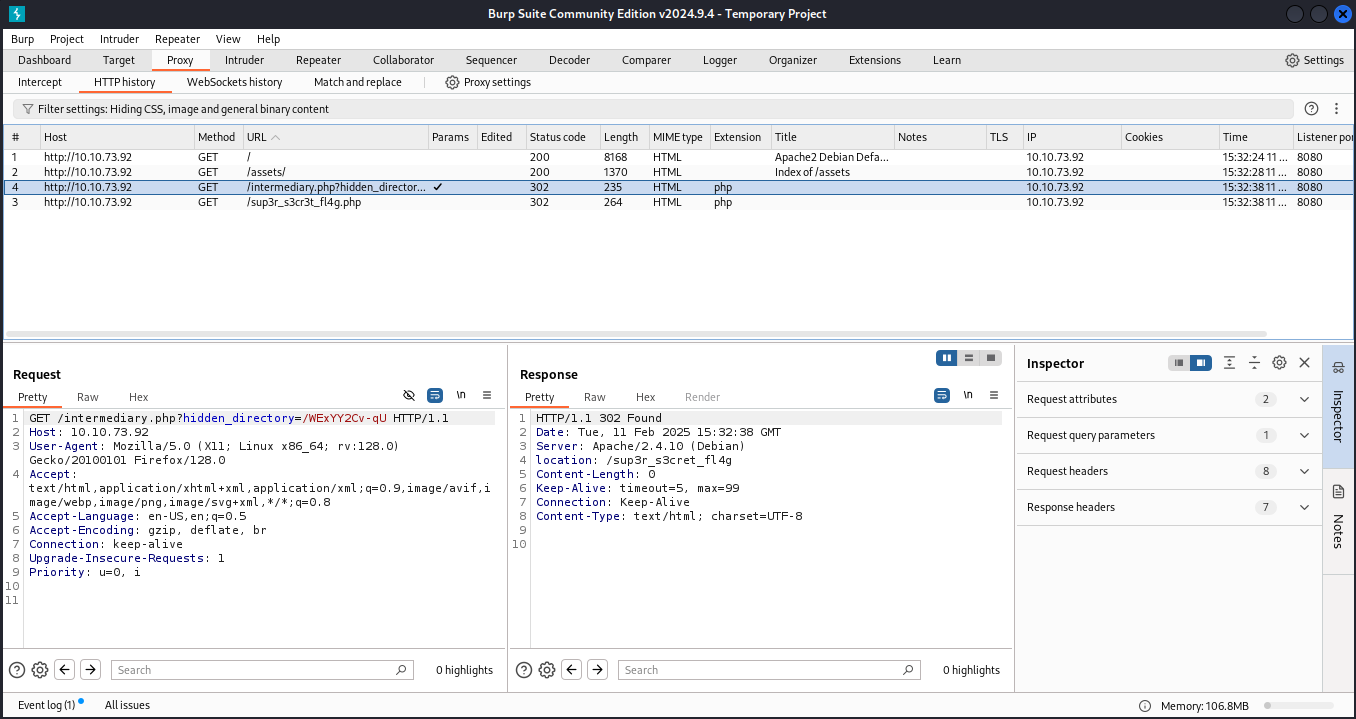Viewport: 1356px width, 719px height.
Task: Click the Inspector side tab
Action: click(1338, 407)
